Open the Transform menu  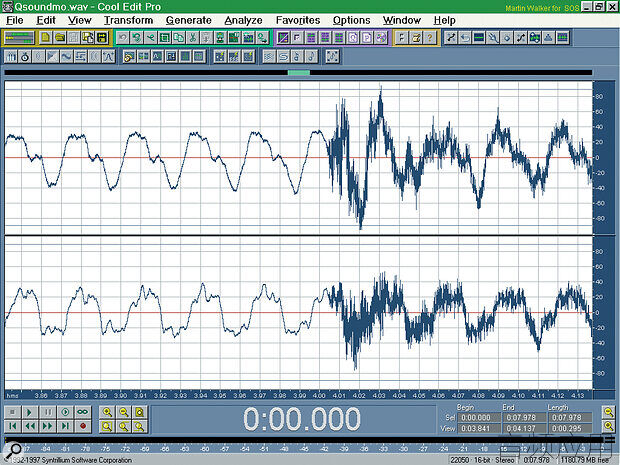pos(129,20)
